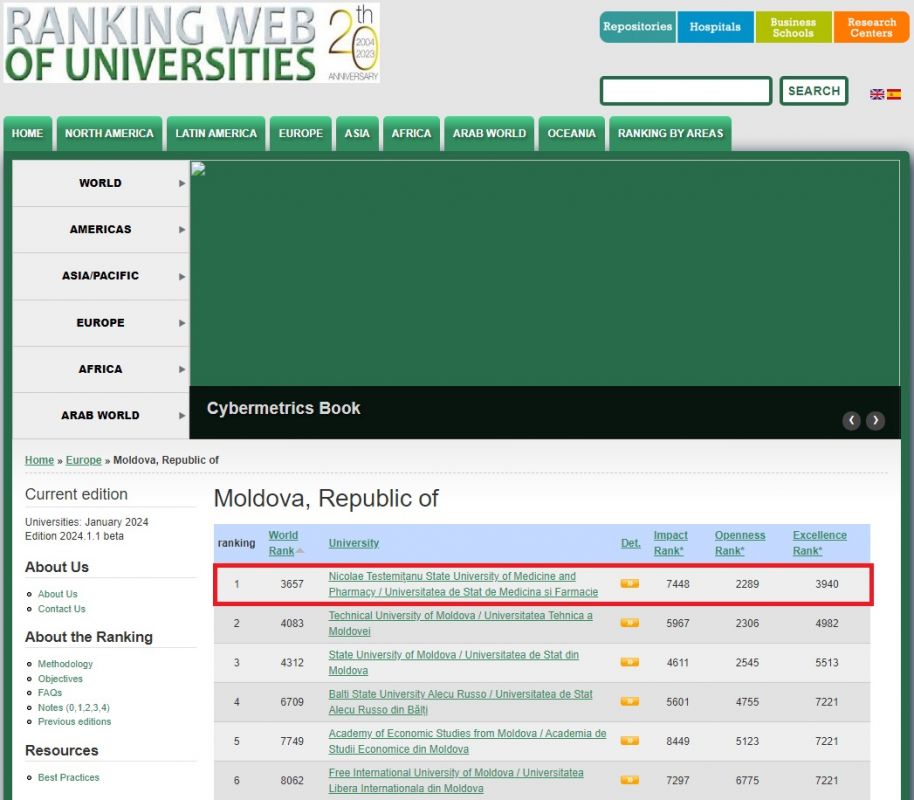914x800 pixels.
Task: Open details icon for Nicolae Testemitanu University row
Action: pyautogui.click(x=629, y=583)
